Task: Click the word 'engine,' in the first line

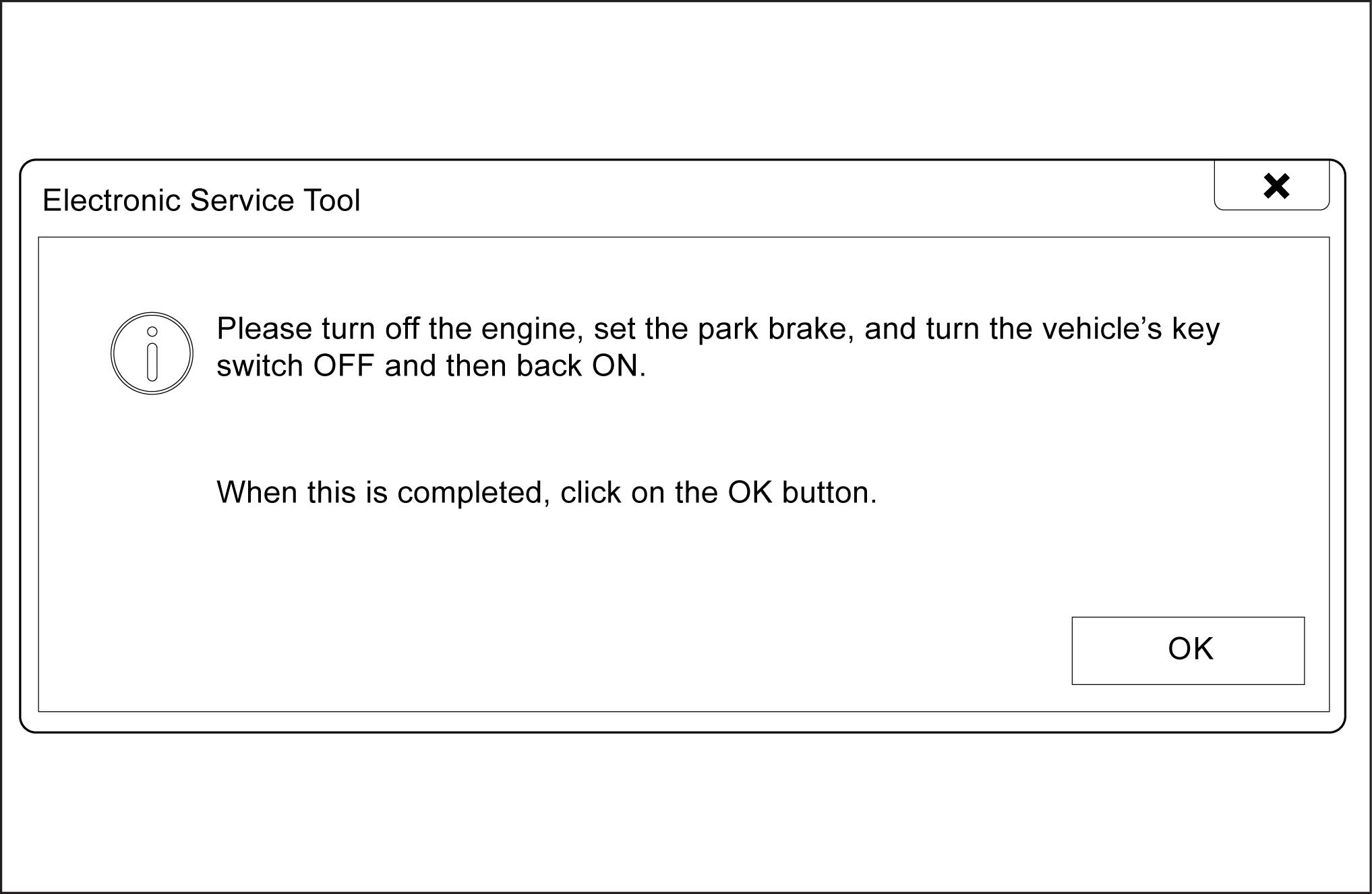Action: pyautogui.click(x=533, y=330)
